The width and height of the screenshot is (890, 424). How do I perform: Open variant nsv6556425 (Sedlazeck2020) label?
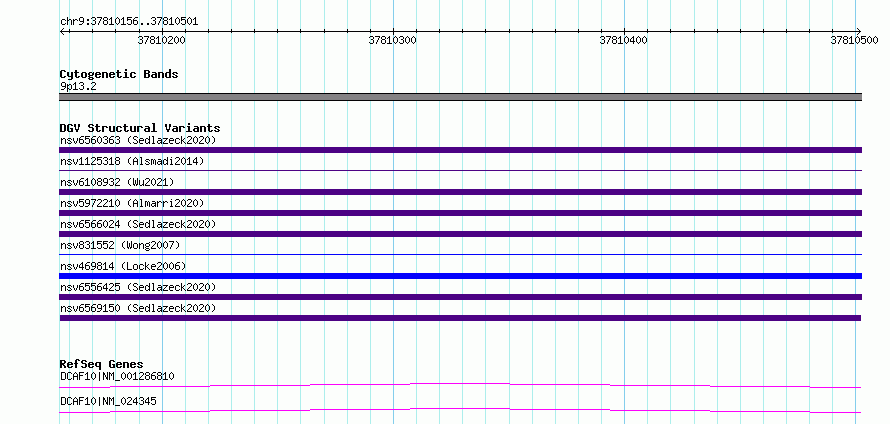138,287
